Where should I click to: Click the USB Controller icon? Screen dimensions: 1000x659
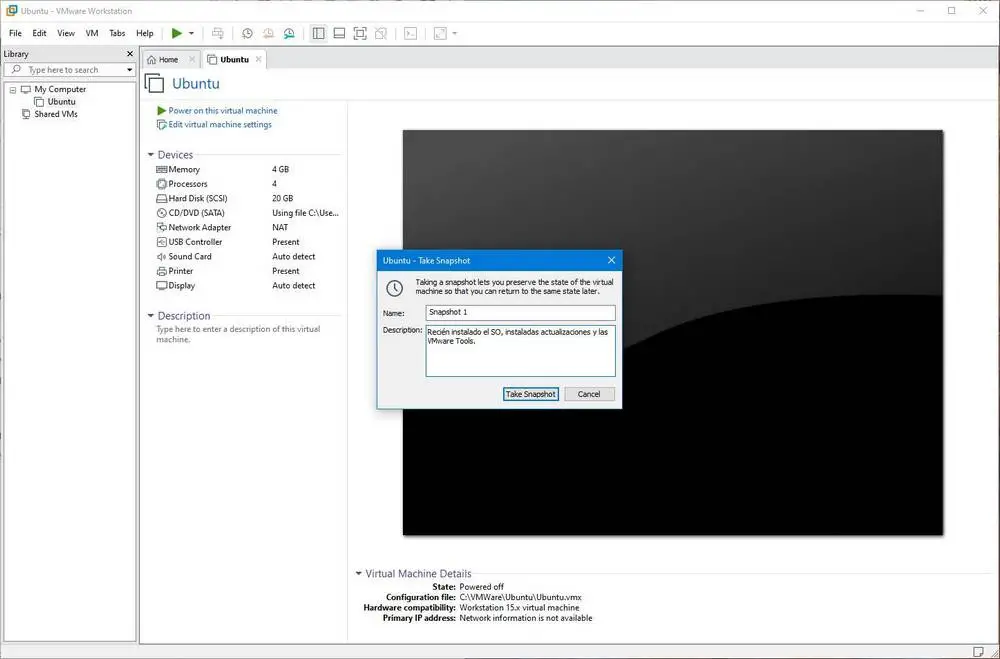point(162,242)
